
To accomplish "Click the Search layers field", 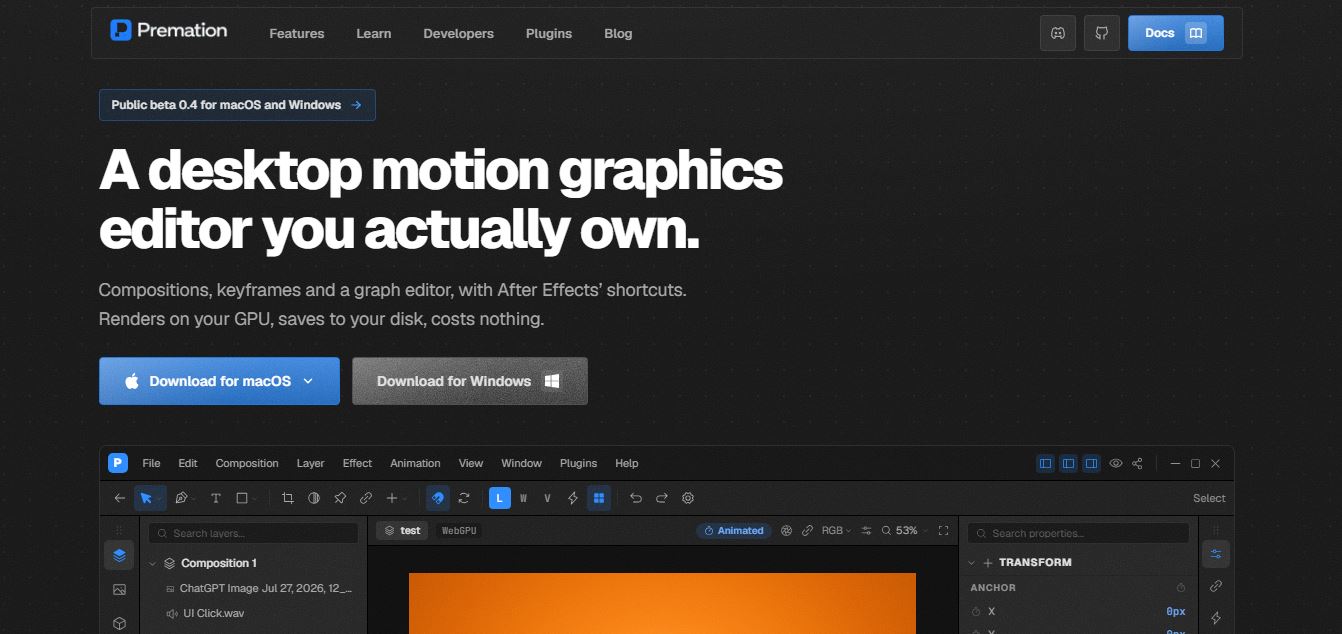I will pyautogui.click(x=253, y=534).
